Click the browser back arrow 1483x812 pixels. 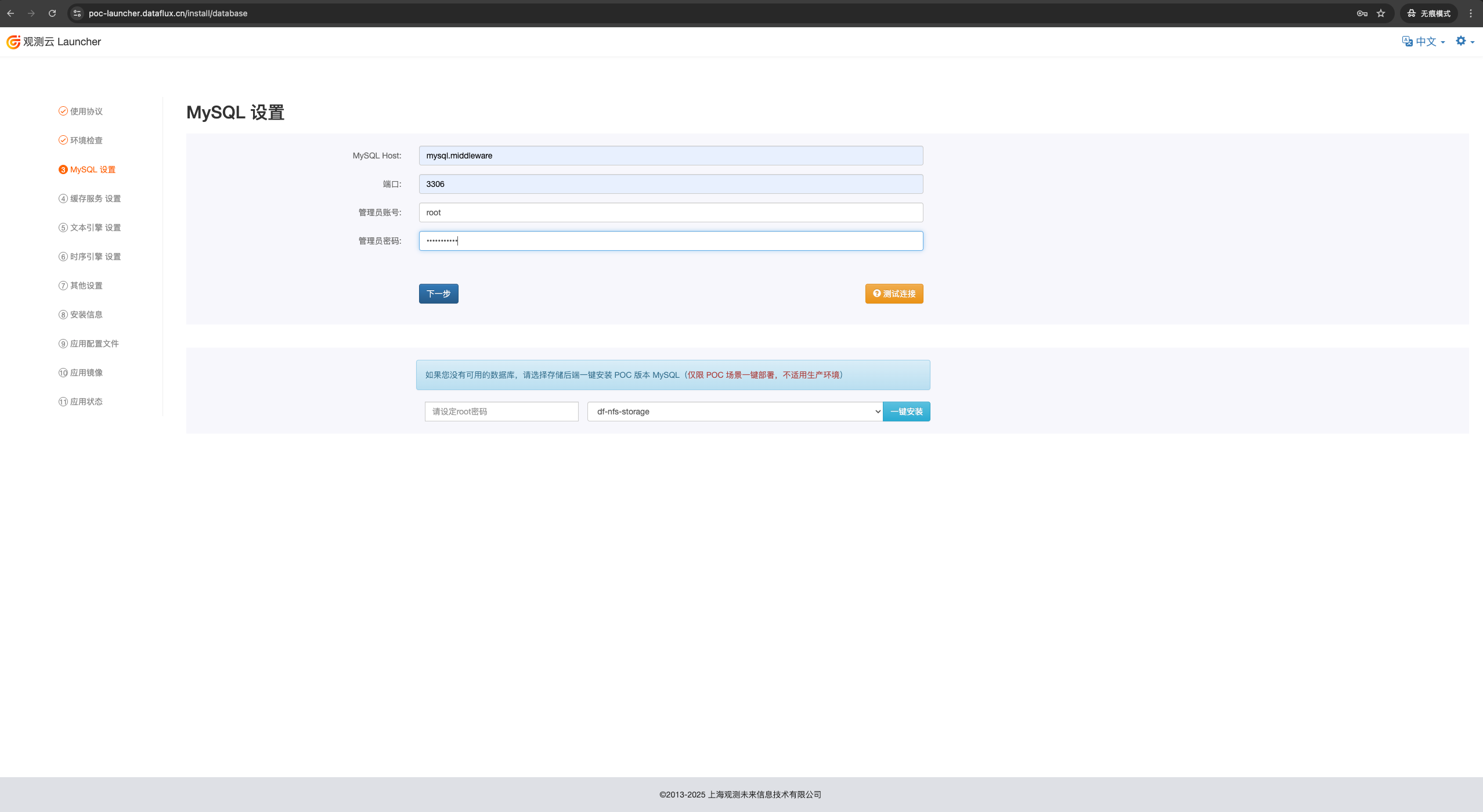tap(10, 13)
